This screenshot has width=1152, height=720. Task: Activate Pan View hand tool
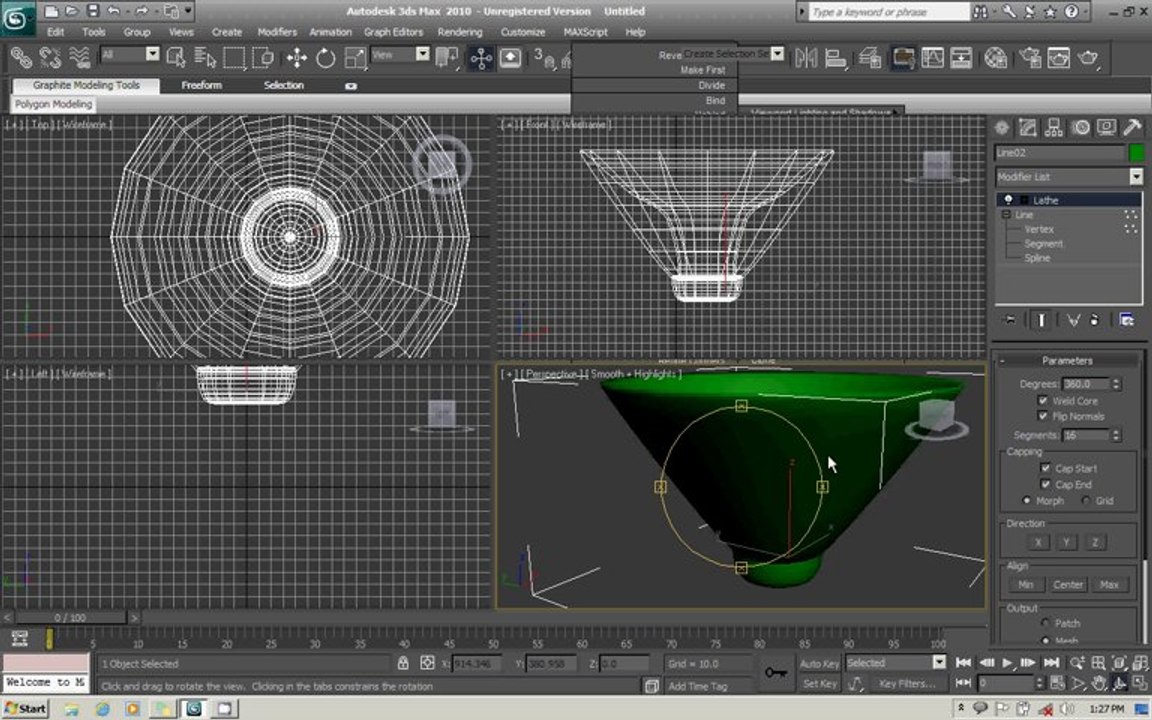tap(1098, 683)
